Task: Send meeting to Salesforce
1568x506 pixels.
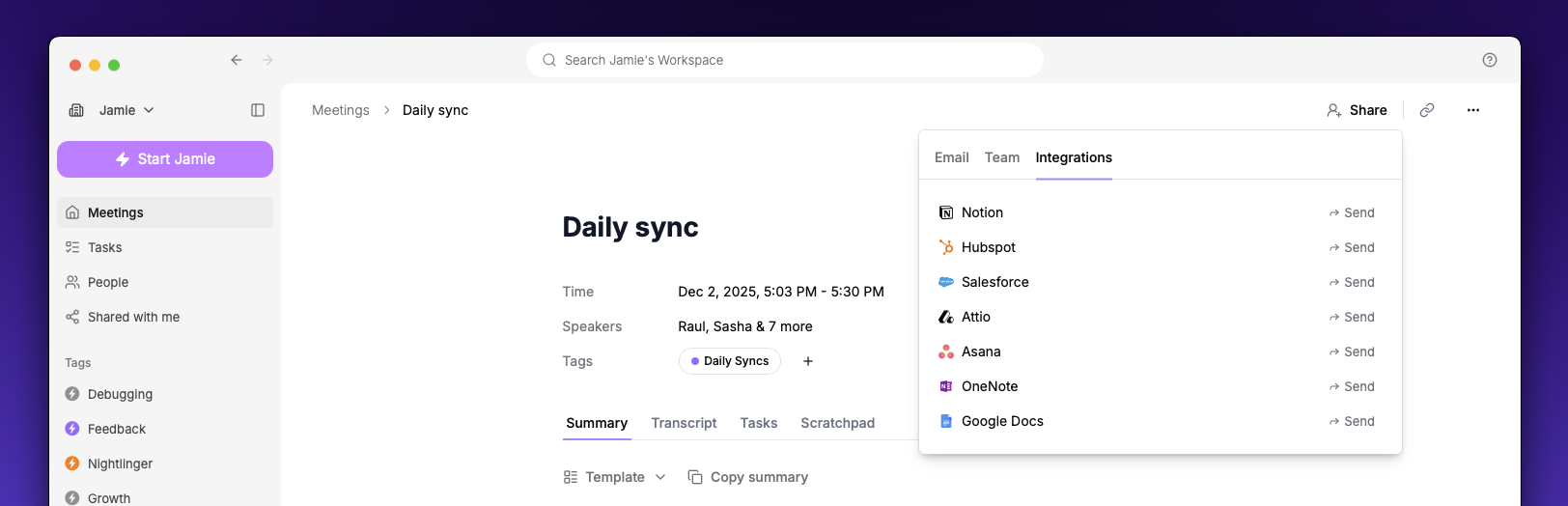Action: point(1352,282)
